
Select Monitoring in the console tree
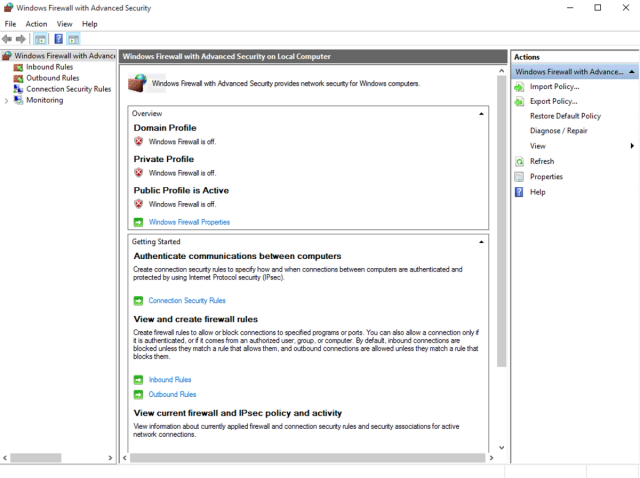(x=44, y=100)
